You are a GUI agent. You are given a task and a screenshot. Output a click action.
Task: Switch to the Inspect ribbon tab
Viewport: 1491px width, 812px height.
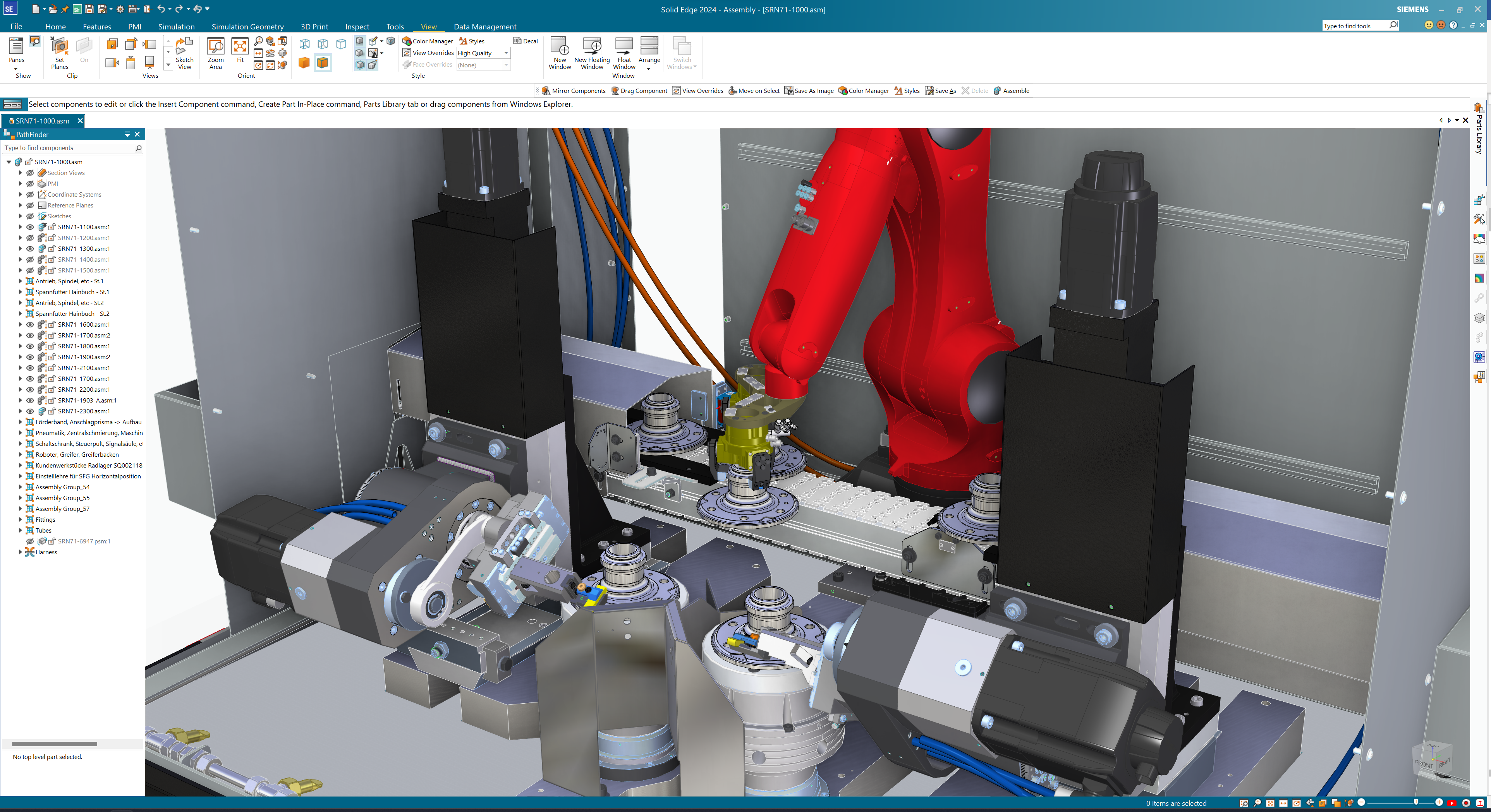(x=357, y=27)
